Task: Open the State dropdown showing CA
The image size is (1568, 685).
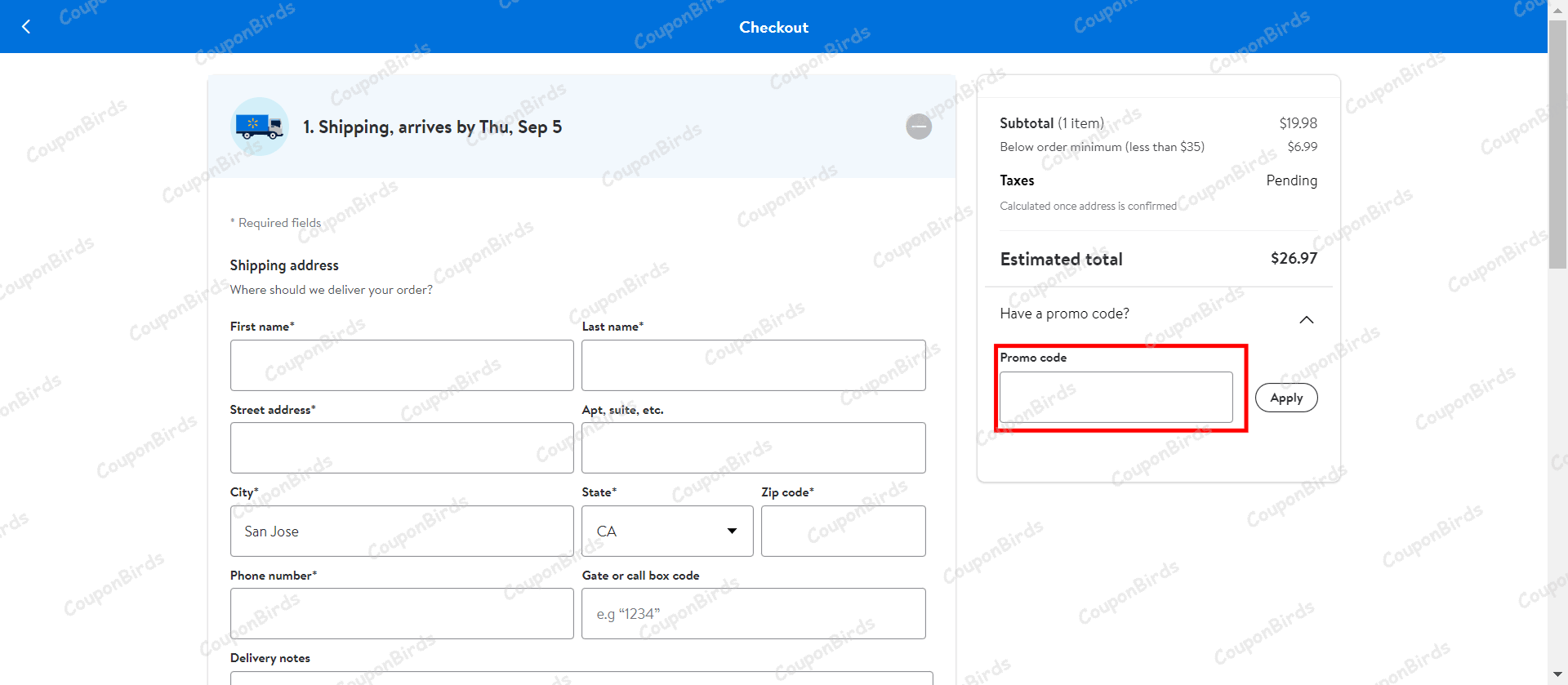Action: (x=667, y=532)
